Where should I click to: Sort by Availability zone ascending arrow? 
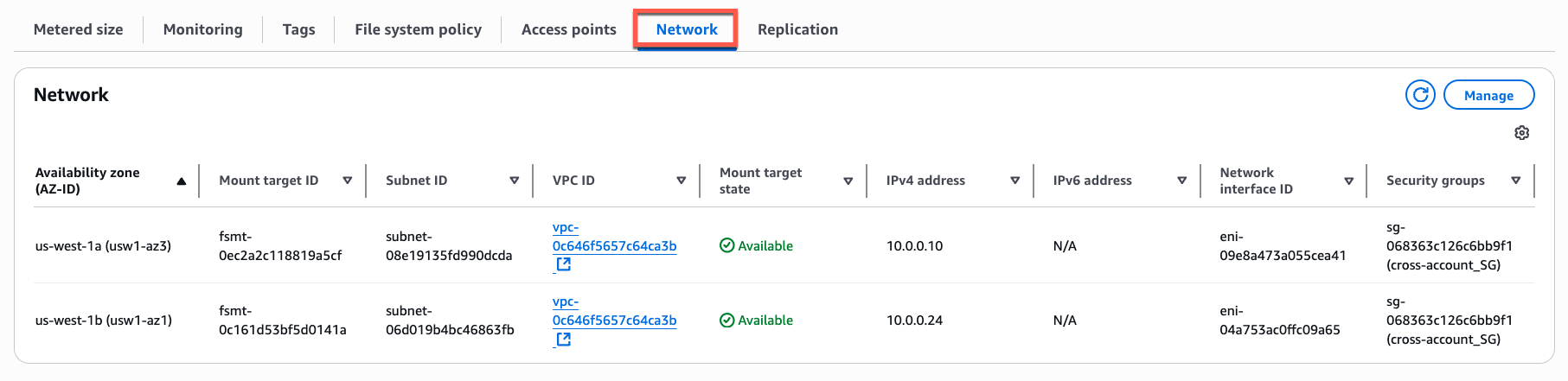[x=182, y=181]
